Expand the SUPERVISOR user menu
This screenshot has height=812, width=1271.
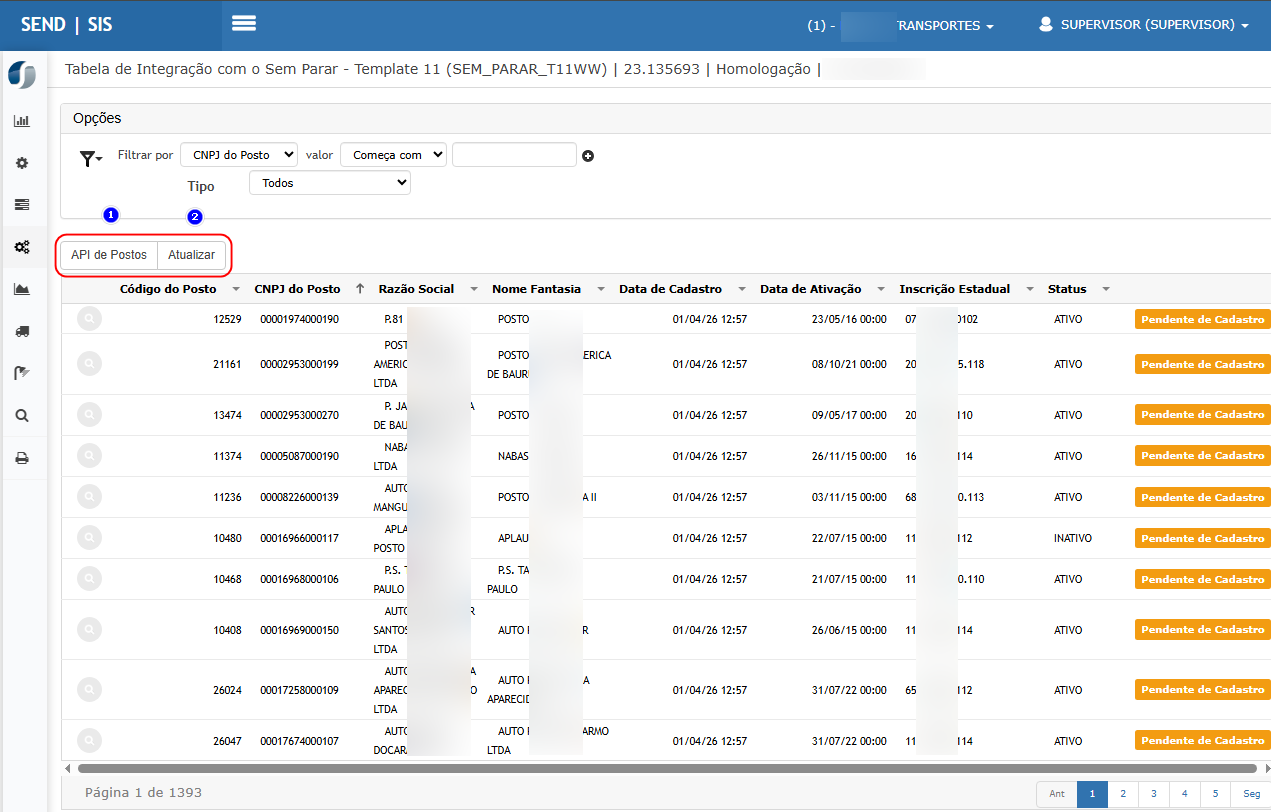pos(1144,25)
